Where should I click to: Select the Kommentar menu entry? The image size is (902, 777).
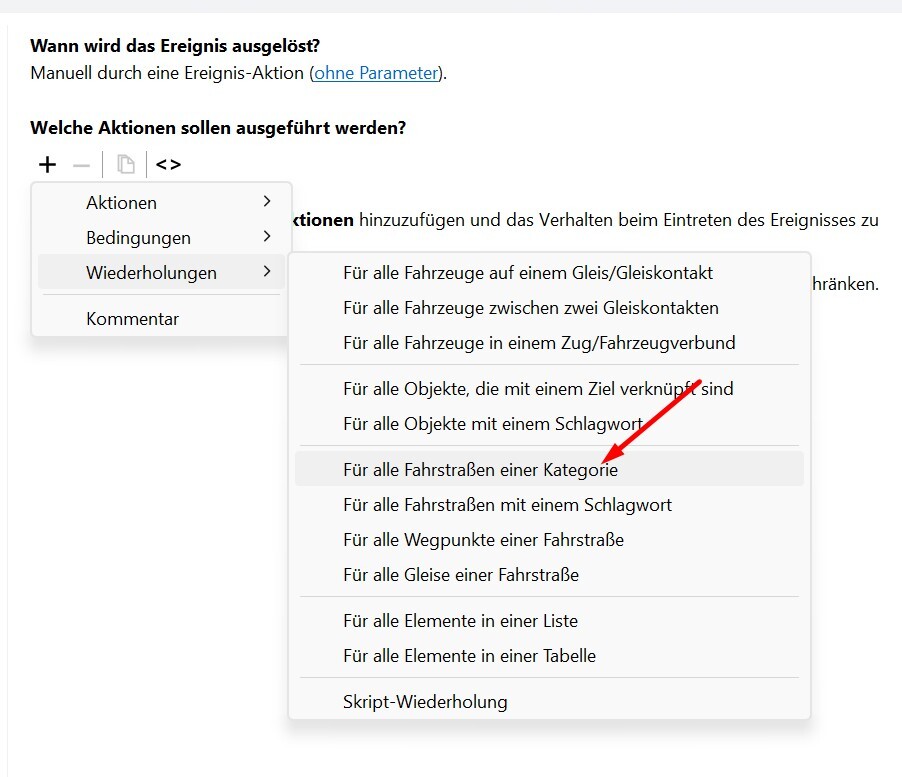pos(132,319)
